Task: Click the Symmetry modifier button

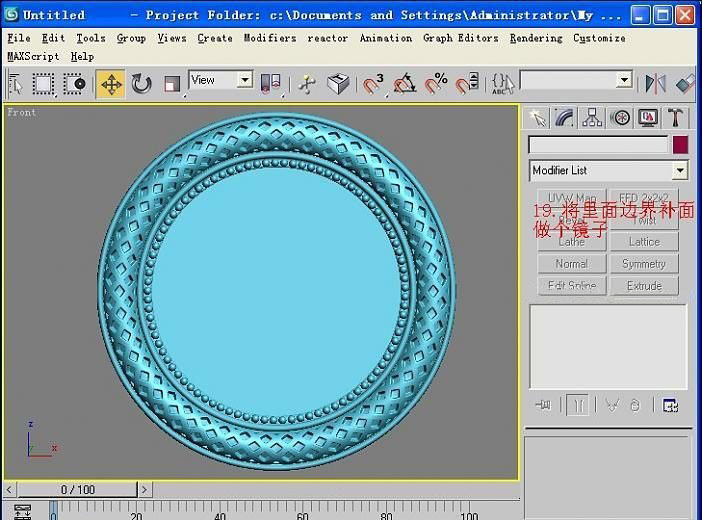Action: [644, 264]
